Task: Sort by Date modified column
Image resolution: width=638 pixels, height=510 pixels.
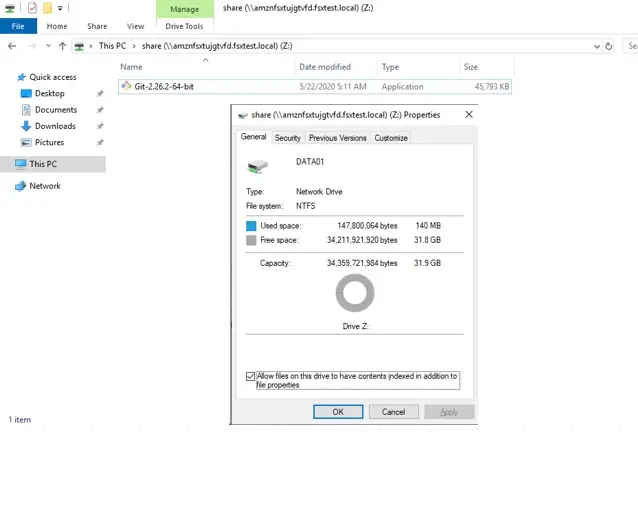Action: coord(336,67)
